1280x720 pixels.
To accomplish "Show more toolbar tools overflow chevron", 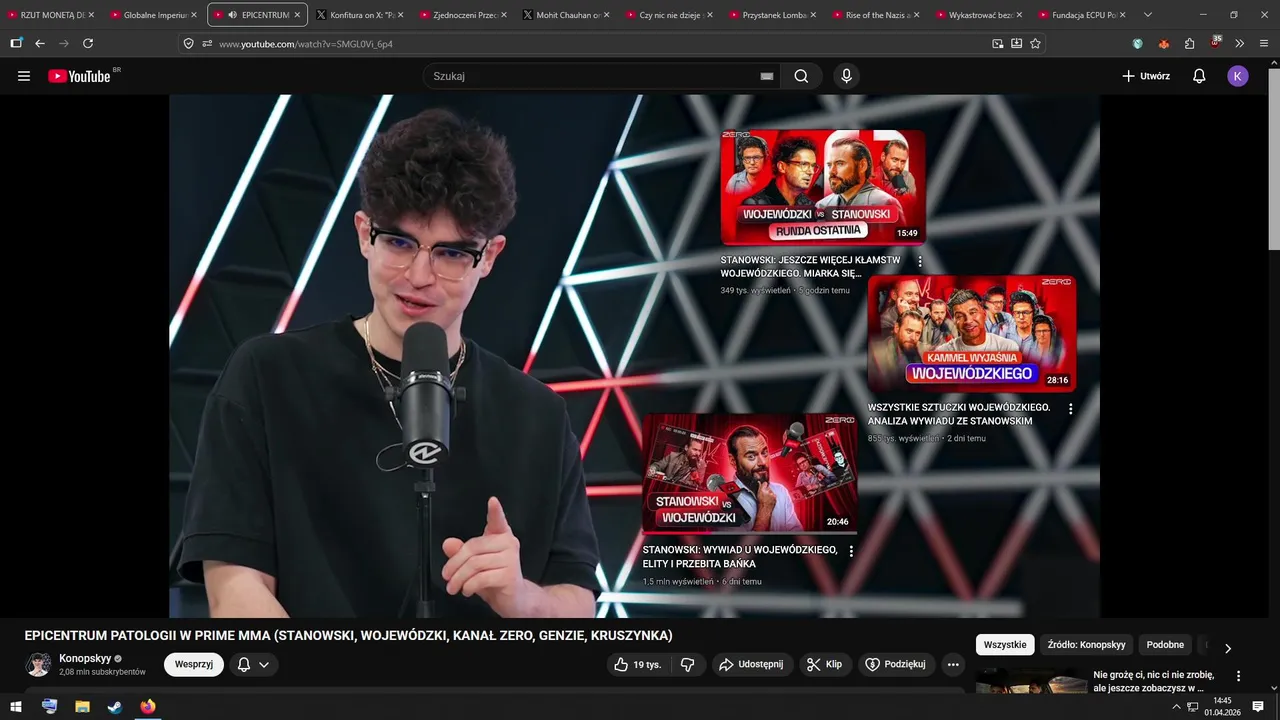I will tap(1239, 43).
